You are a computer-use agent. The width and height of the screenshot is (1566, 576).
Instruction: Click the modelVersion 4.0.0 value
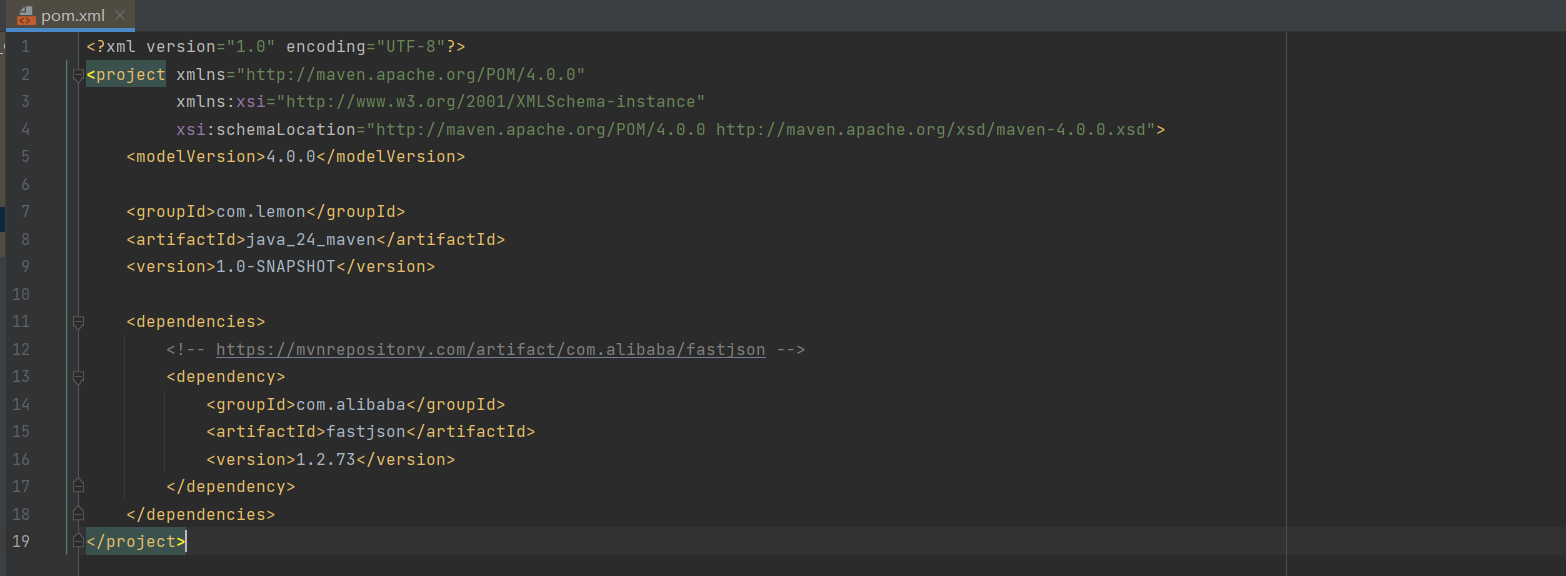(291, 157)
